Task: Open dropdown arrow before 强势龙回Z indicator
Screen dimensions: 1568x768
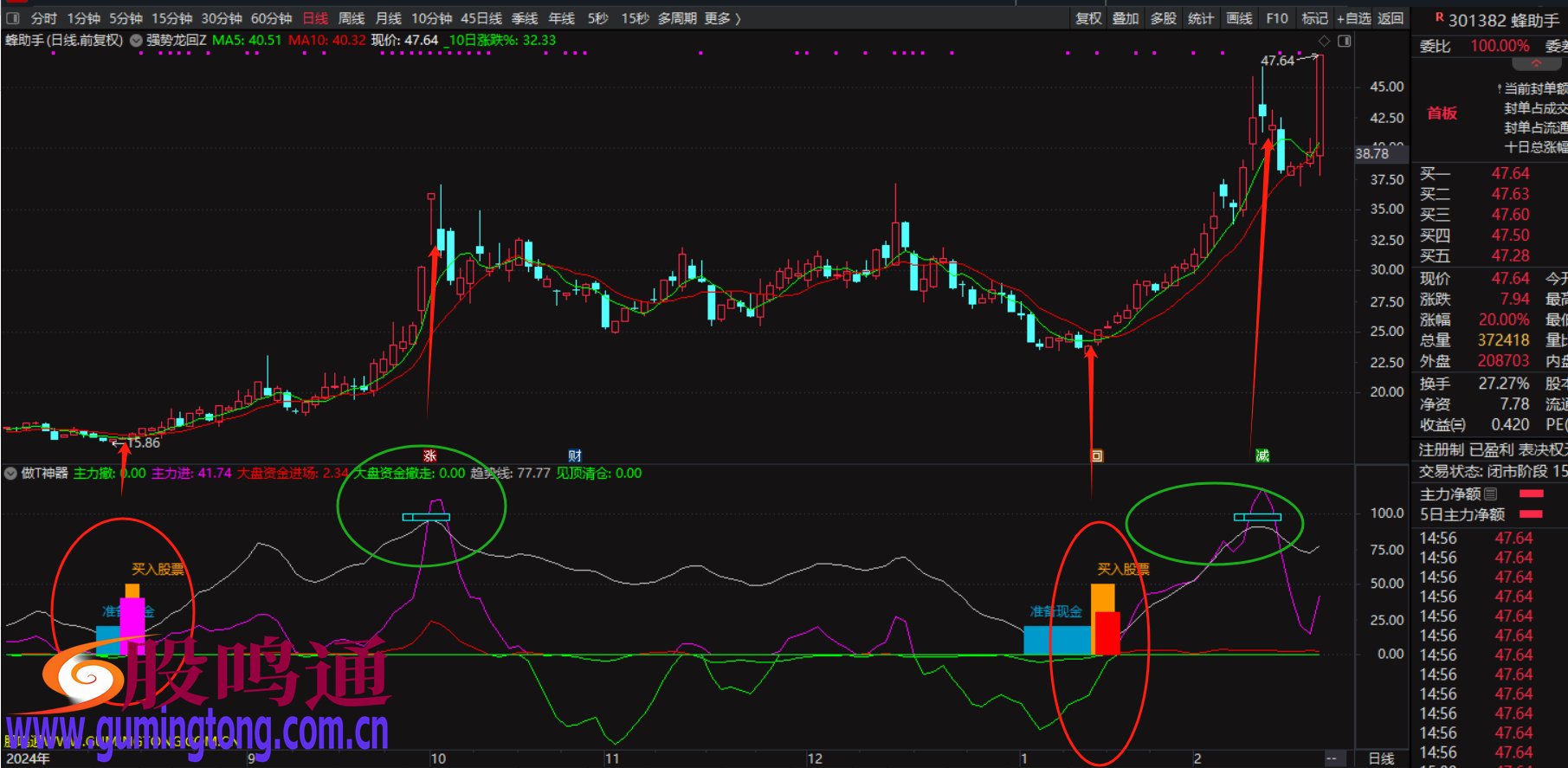Action: coord(136,40)
